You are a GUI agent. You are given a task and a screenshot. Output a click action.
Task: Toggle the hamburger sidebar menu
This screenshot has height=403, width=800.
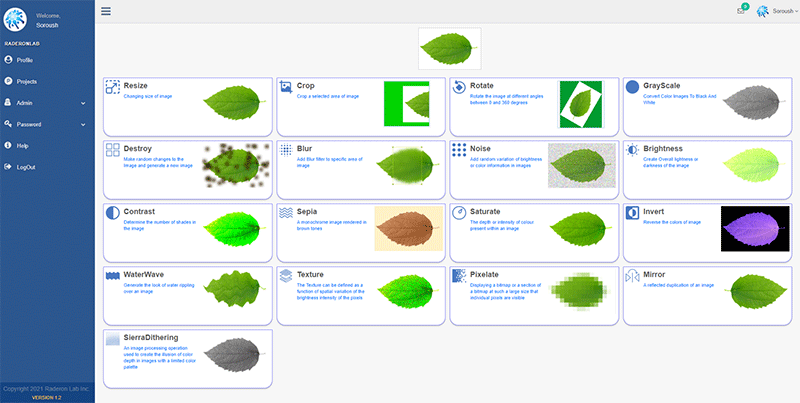(106, 11)
